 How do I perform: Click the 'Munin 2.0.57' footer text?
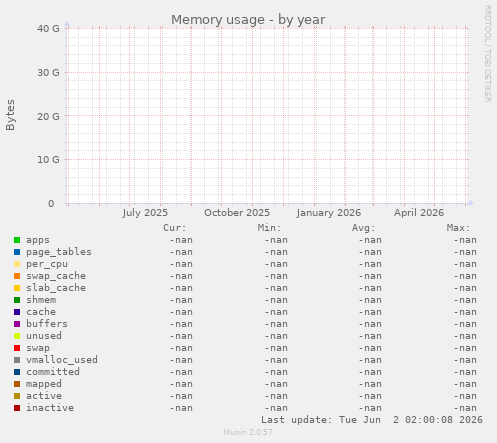tap(248, 432)
